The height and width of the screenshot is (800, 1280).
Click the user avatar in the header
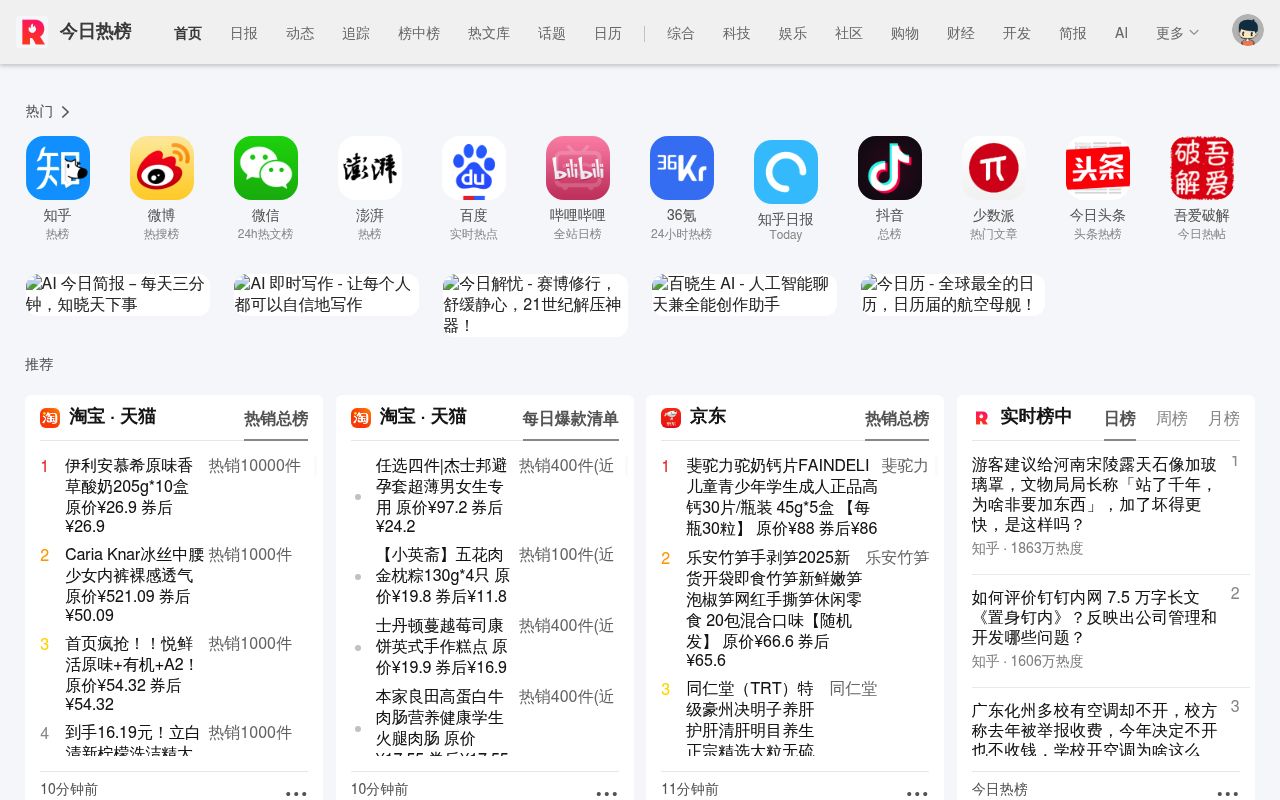point(1248,30)
